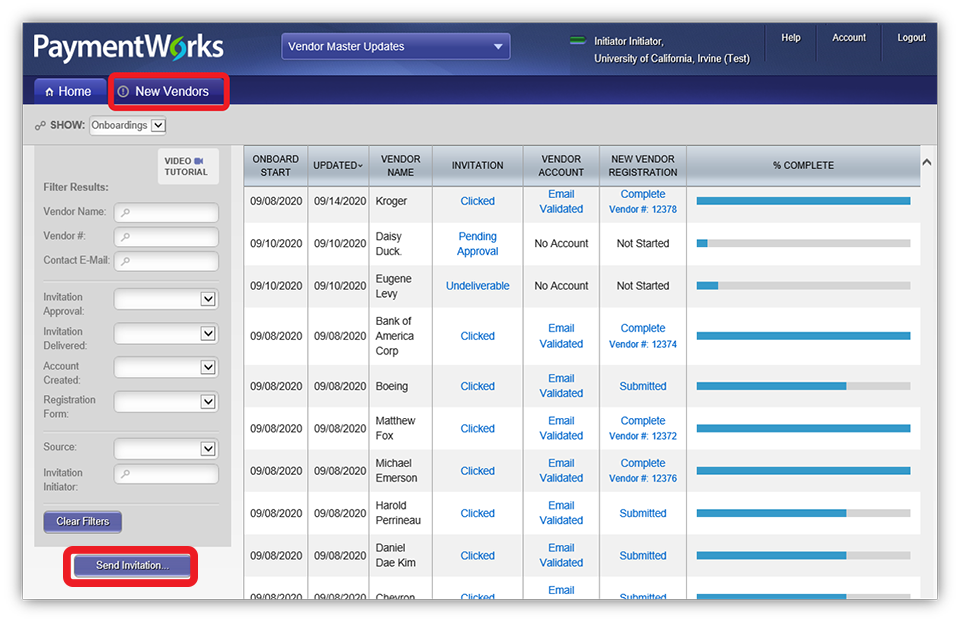The image size is (960, 622).
Task: Open the Vendor Master Updates dropdown
Action: (x=396, y=47)
